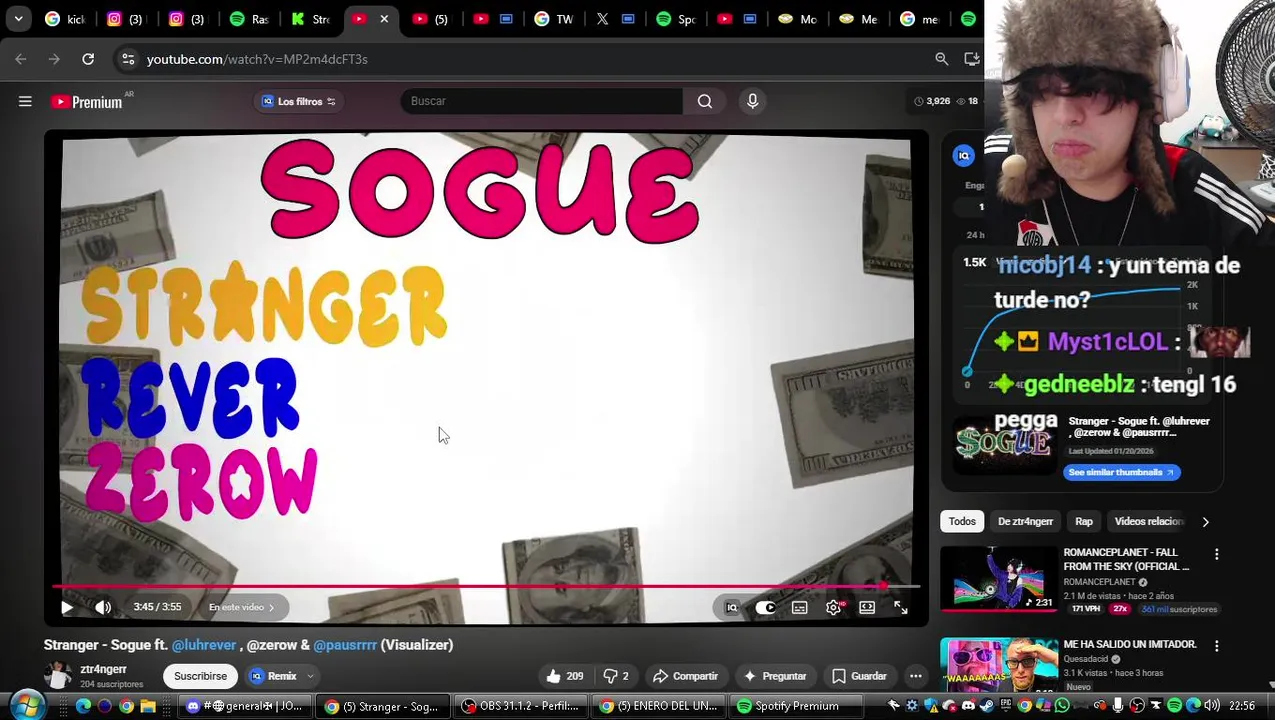This screenshot has width=1275, height=720.
Task: Expand 'En este video' chapters chevron
Action: click(270, 607)
